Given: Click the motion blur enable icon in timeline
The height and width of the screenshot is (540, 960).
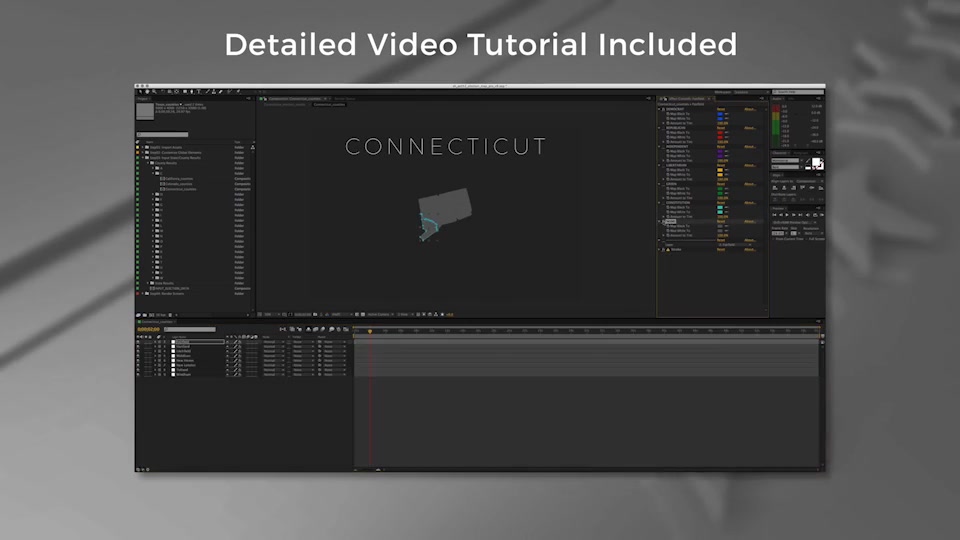Looking at the screenshot, I should point(322,329).
